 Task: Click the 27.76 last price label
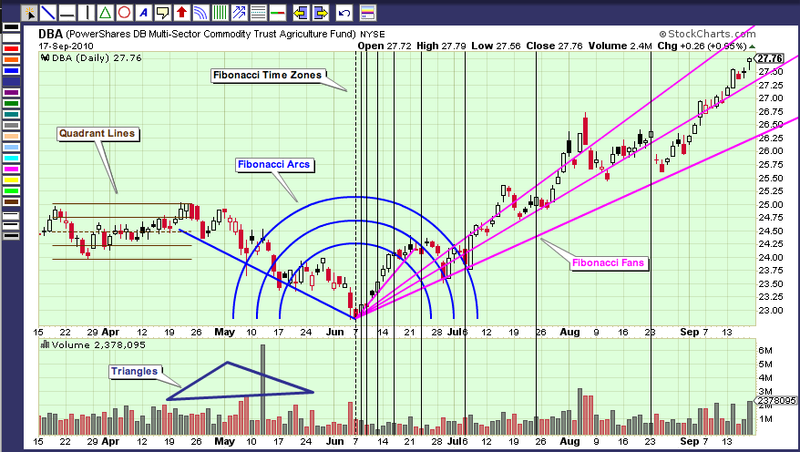(x=769, y=59)
